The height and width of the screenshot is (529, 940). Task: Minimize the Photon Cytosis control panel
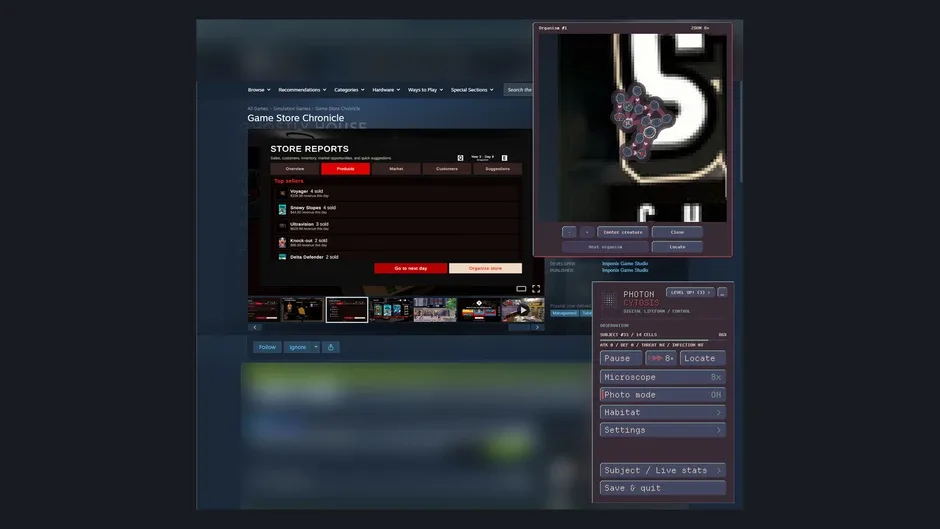point(722,293)
